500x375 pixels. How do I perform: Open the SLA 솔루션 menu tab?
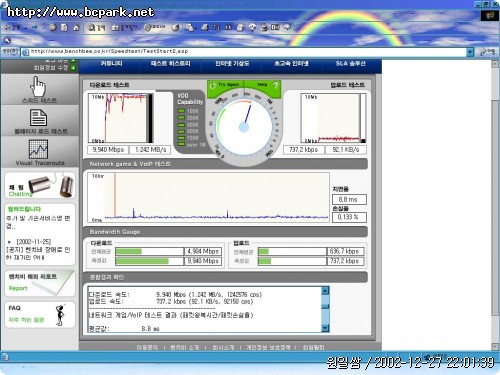pyautogui.click(x=351, y=63)
